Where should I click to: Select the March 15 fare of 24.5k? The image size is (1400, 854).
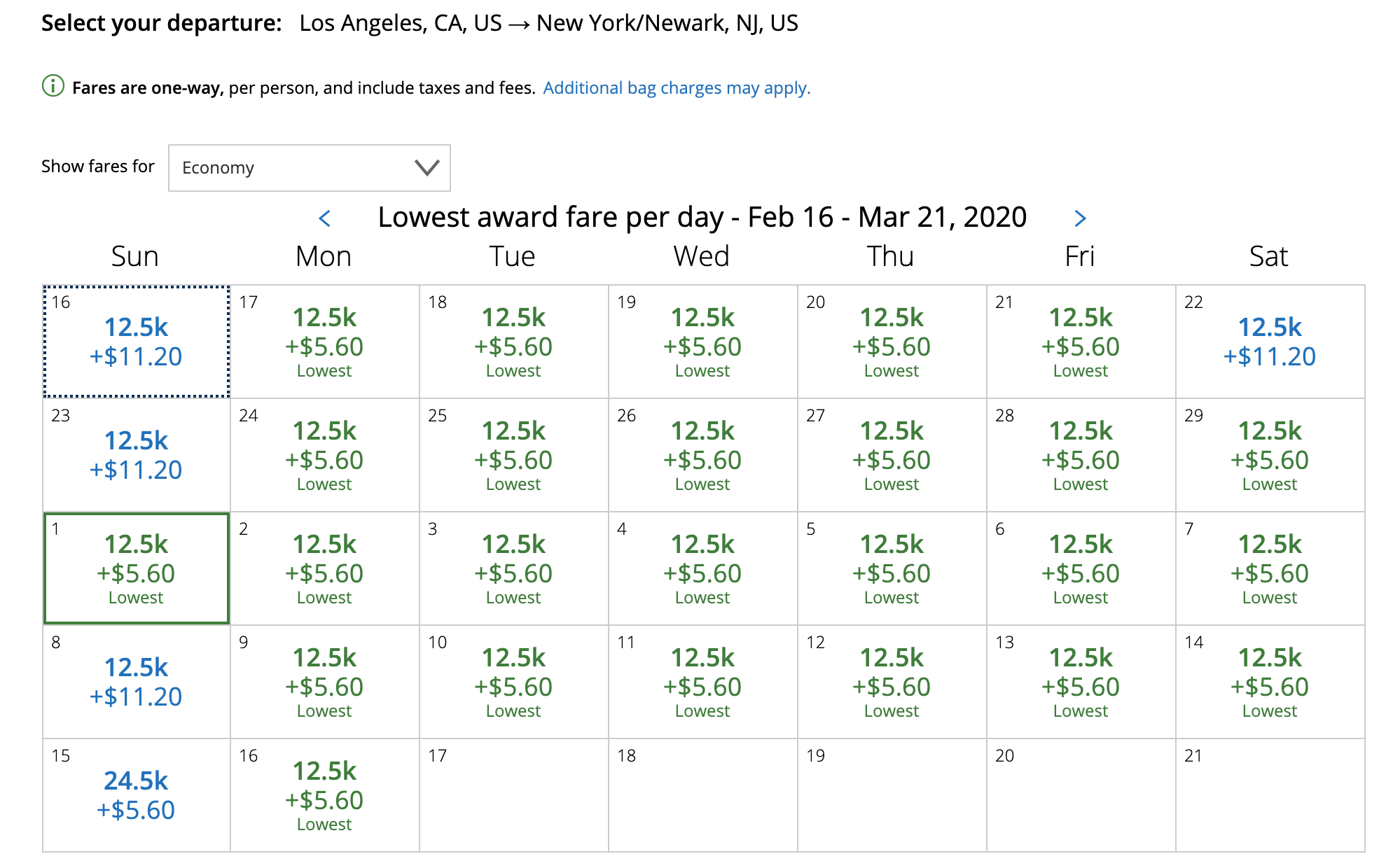point(136,795)
